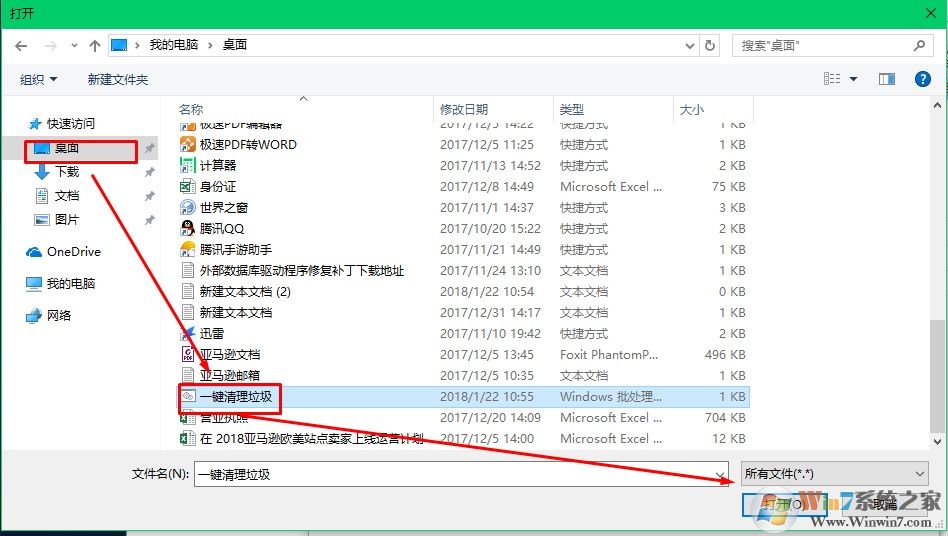Expand address bar history dropdown
Viewport: 948px width, 536px height.
click(689, 45)
